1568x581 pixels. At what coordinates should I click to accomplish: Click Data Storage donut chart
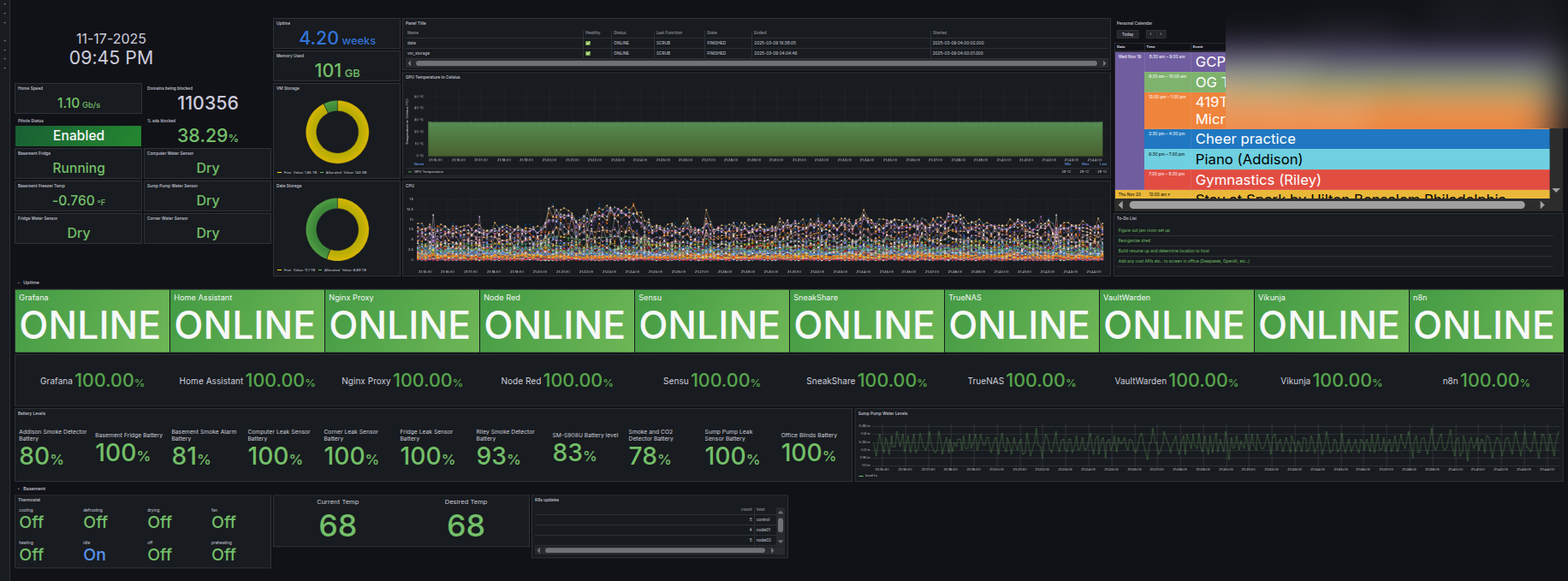click(x=337, y=230)
